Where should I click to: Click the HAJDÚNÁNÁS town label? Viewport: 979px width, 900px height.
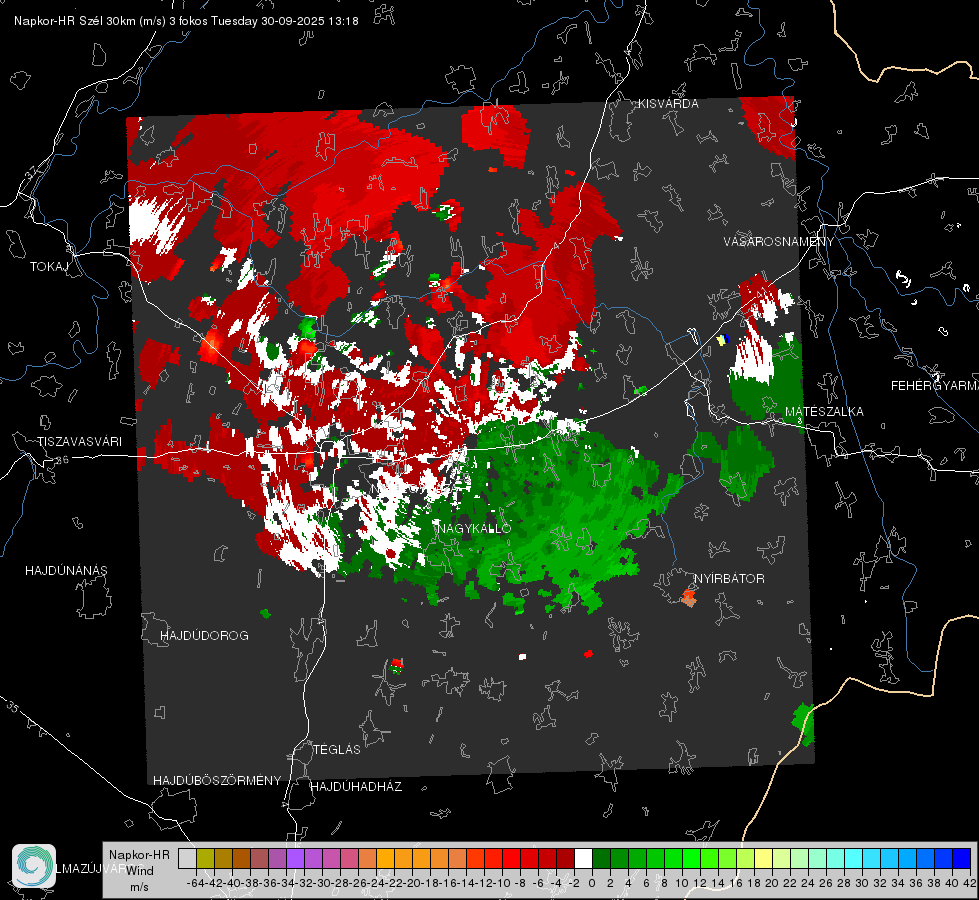(x=66, y=571)
